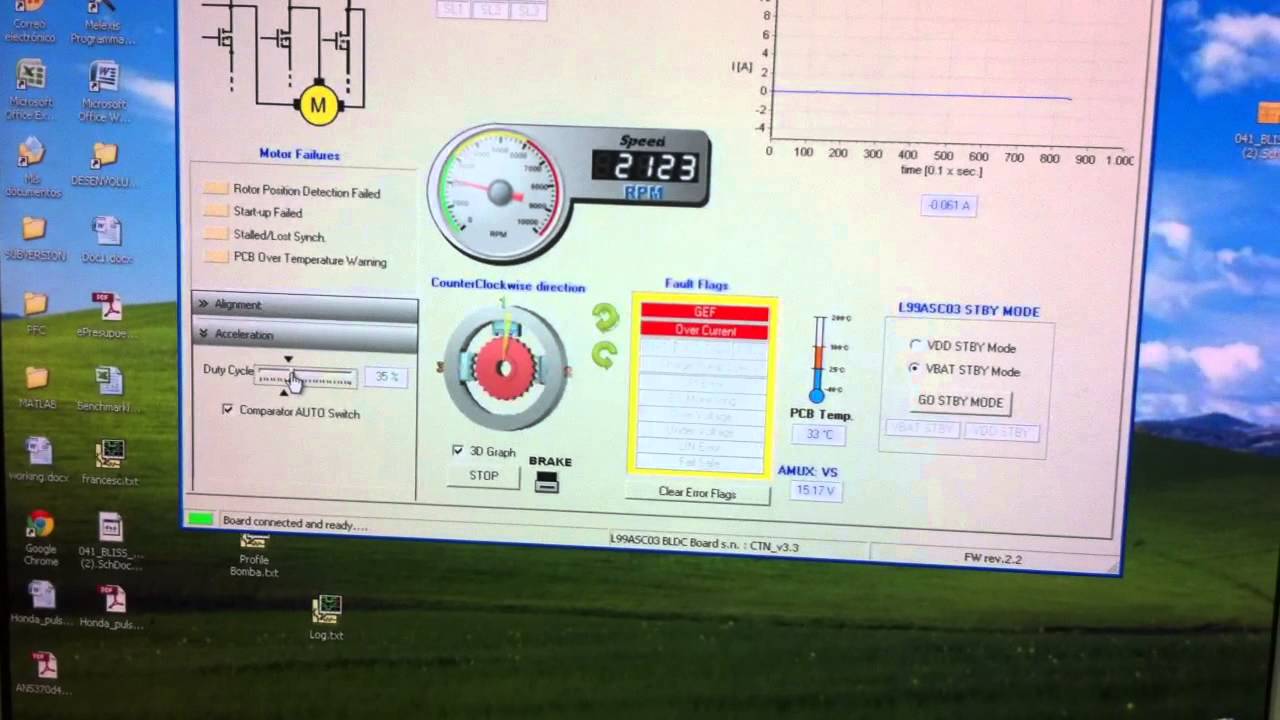This screenshot has height=720, width=1280.
Task: Click 'CounterClockwise direction' label
Action: click(x=508, y=285)
